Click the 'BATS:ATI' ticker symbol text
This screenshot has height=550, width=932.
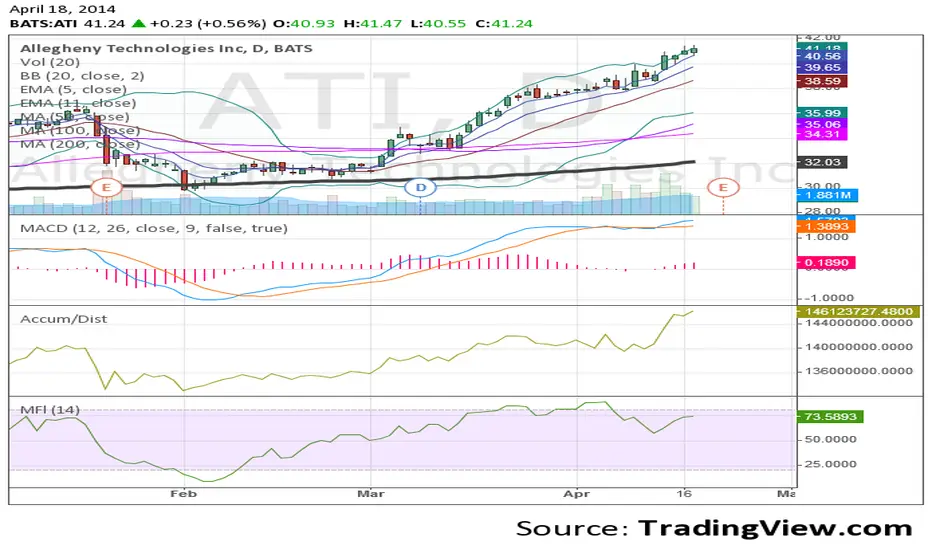click(45, 24)
